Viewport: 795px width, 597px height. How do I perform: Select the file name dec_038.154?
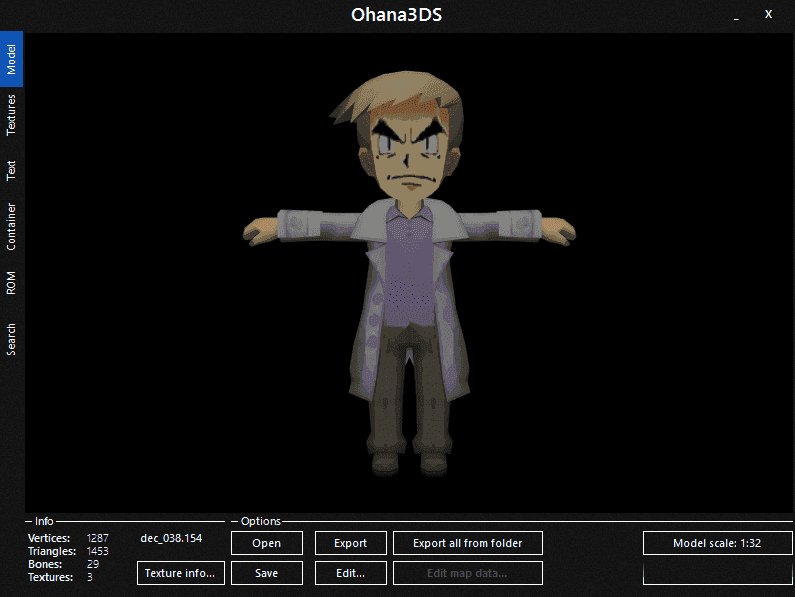pos(171,538)
